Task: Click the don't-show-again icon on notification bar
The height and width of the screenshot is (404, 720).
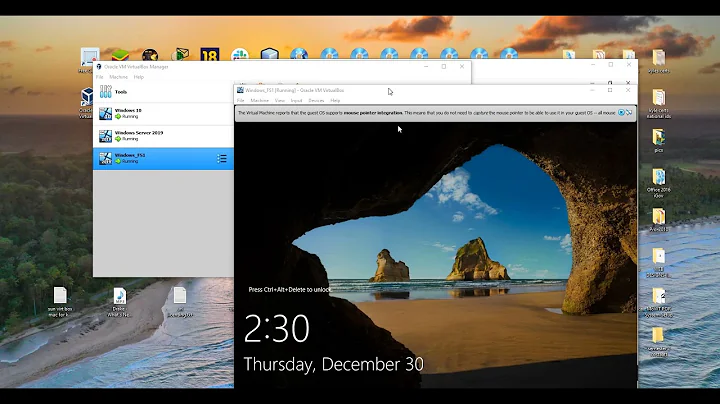Action: point(629,112)
